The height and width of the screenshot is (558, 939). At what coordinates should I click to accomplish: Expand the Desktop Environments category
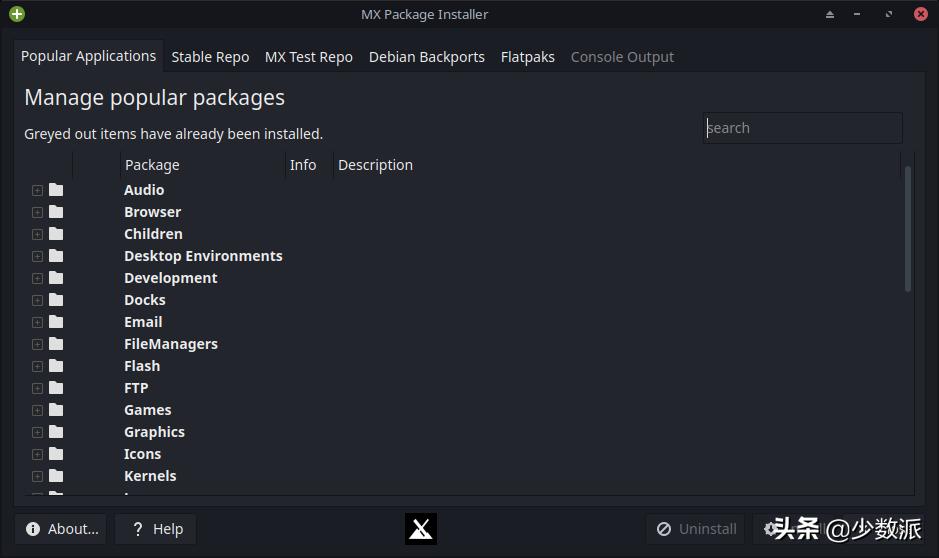pyautogui.click(x=37, y=256)
